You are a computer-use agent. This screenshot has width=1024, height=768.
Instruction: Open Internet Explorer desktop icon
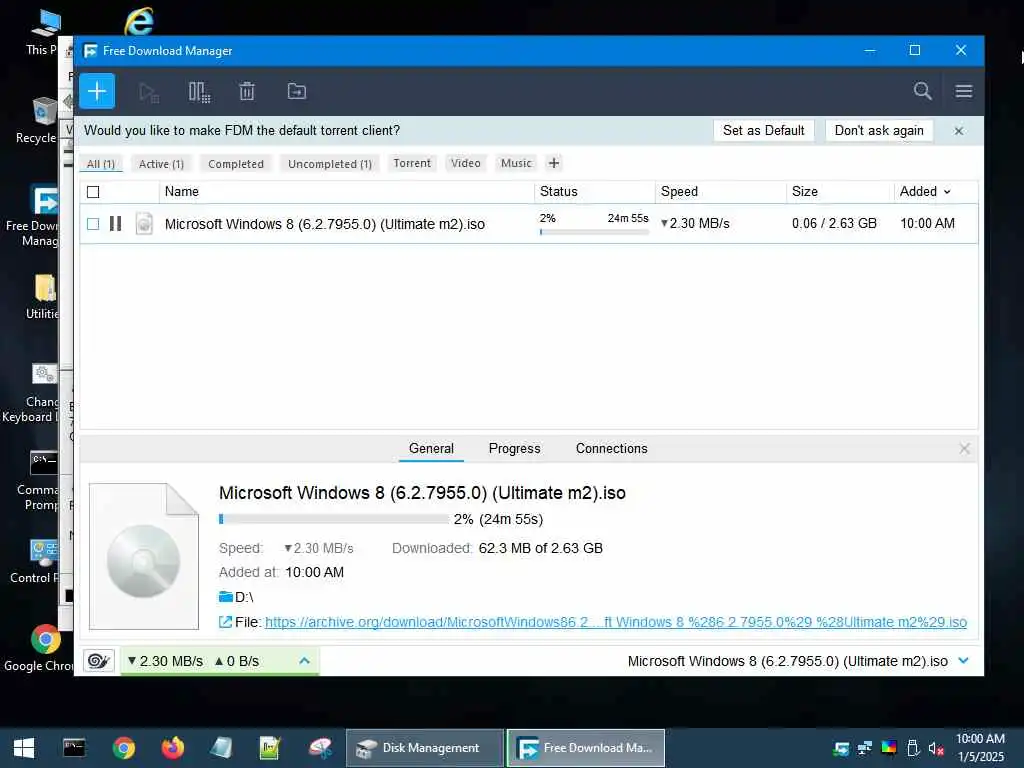(139, 21)
